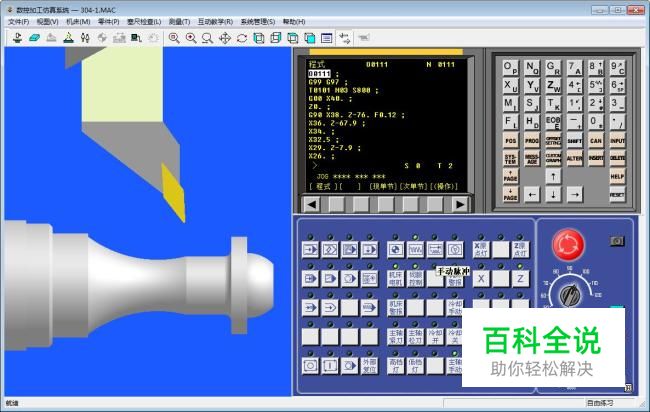Click the X U letter key
Screen dimensions: 650x412
click(510, 86)
